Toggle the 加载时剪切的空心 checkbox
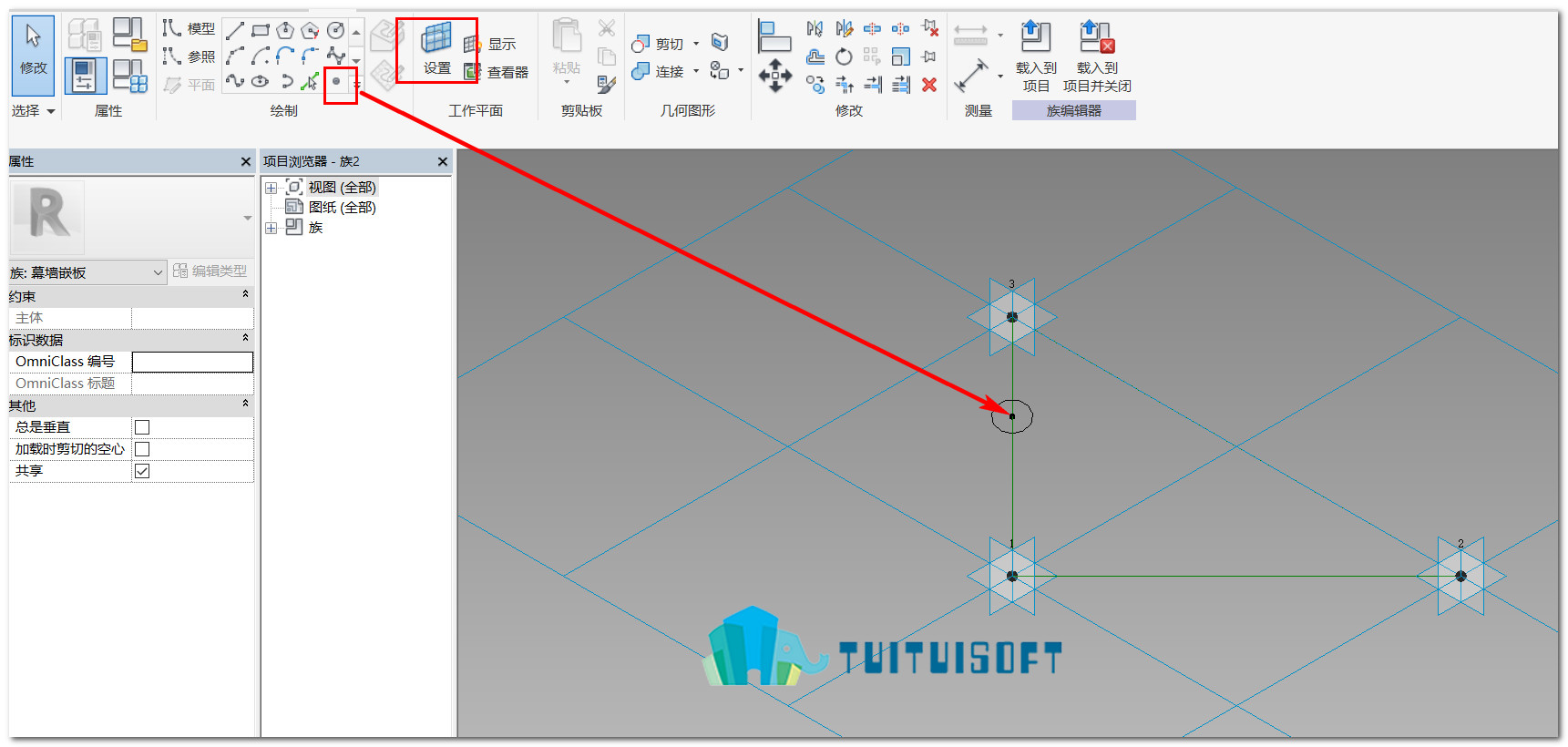The height and width of the screenshot is (747, 1568). (x=142, y=449)
